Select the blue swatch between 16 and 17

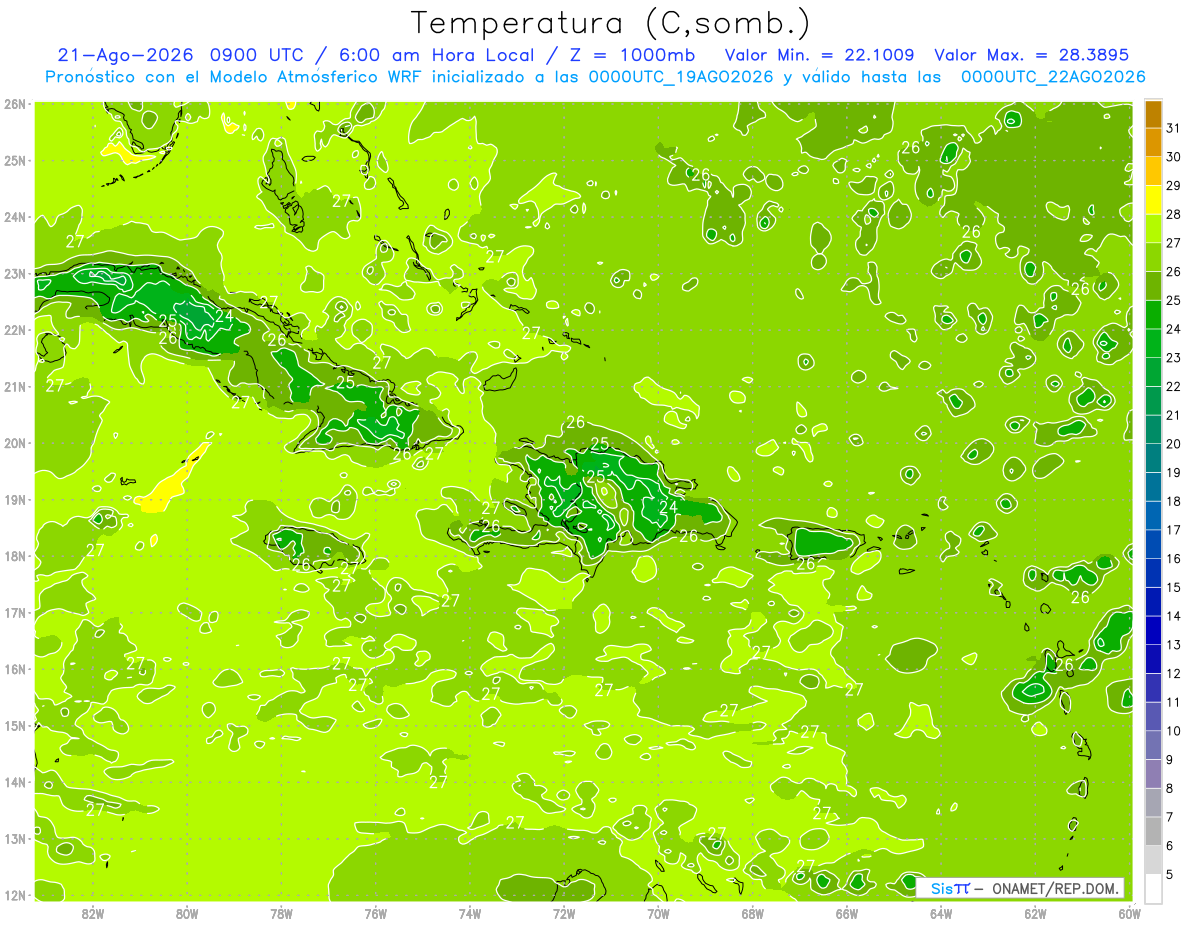coord(1153,544)
